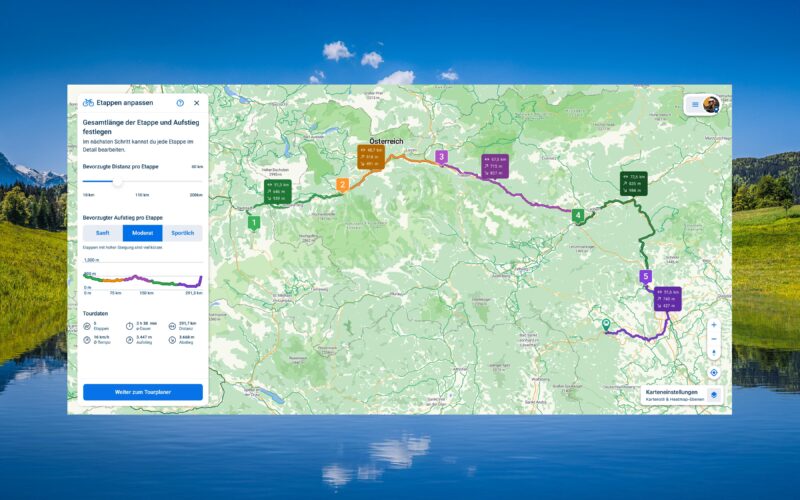Image resolution: width=800 pixels, height=500 pixels.
Task: Click the purple stage marker 5
Action: (x=645, y=277)
